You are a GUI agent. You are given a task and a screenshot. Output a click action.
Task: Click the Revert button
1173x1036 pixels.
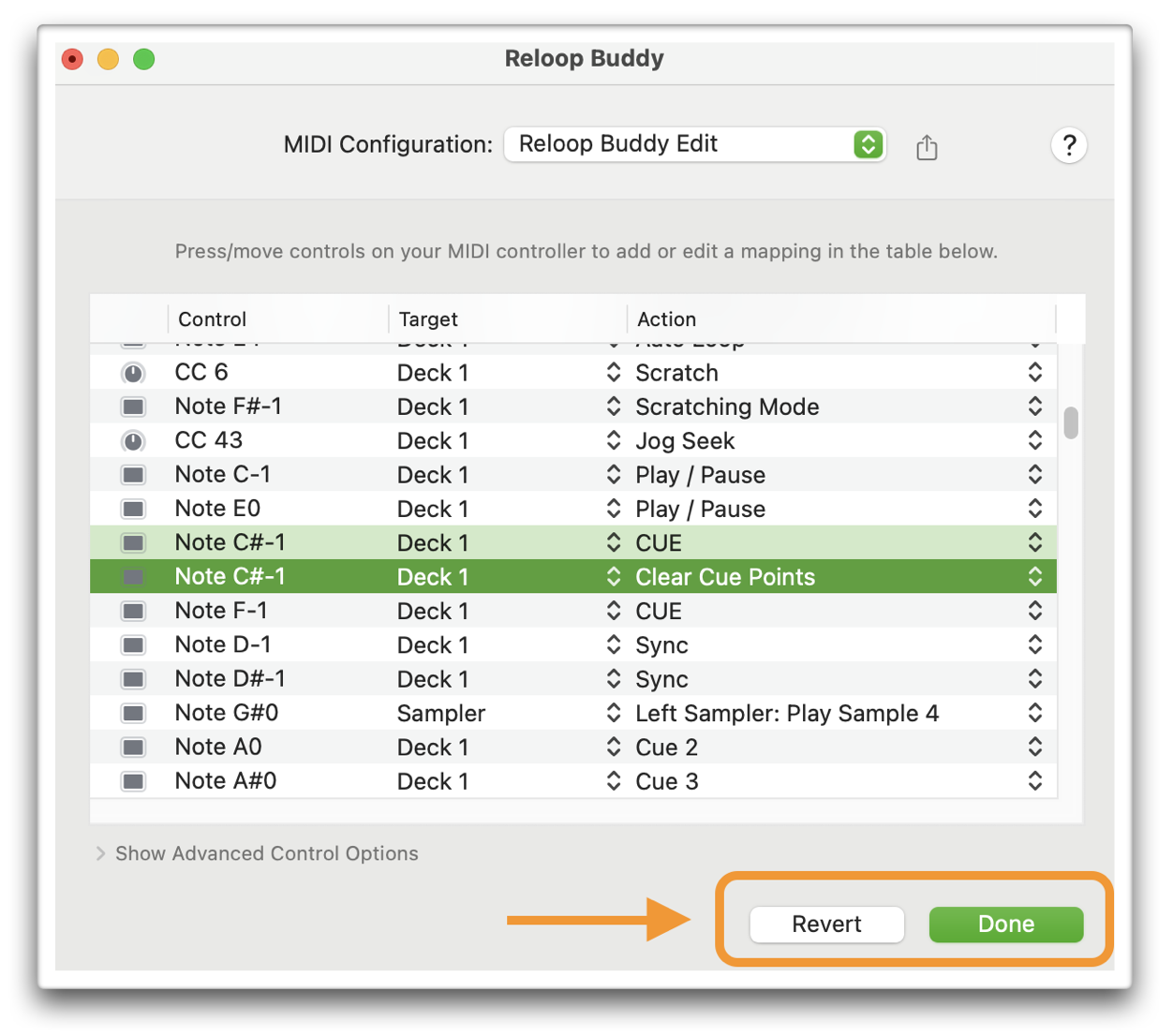pyautogui.click(x=826, y=925)
